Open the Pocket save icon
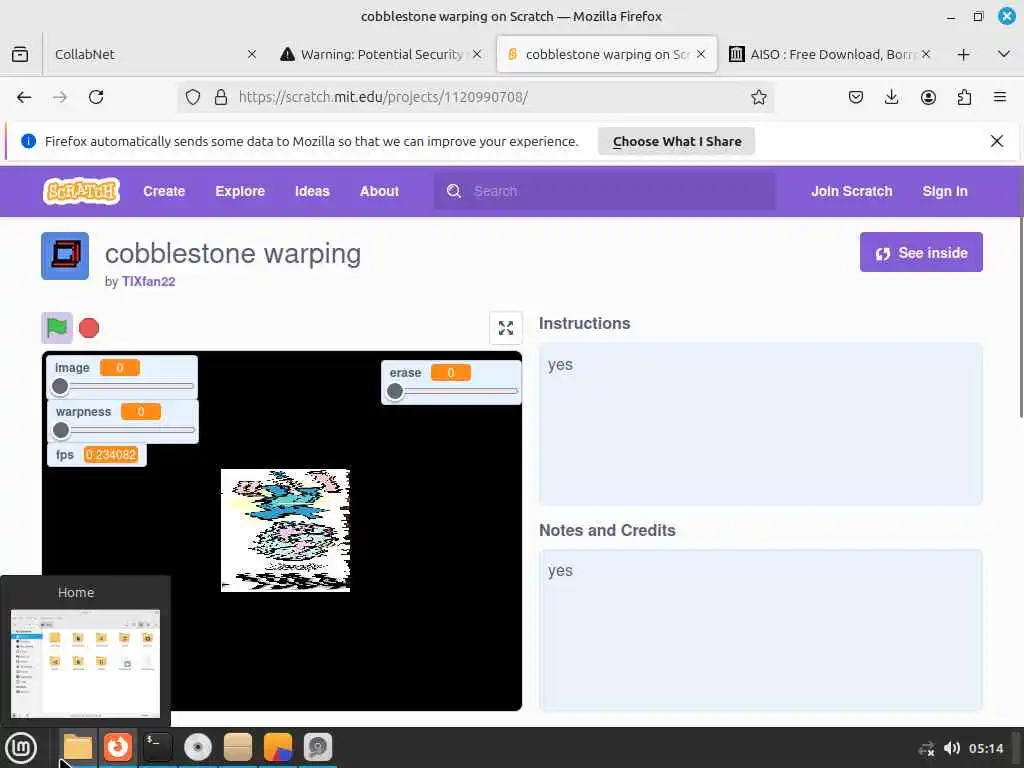The height and width of the screenshot is (768, 1024). click(x=856, y=97)
